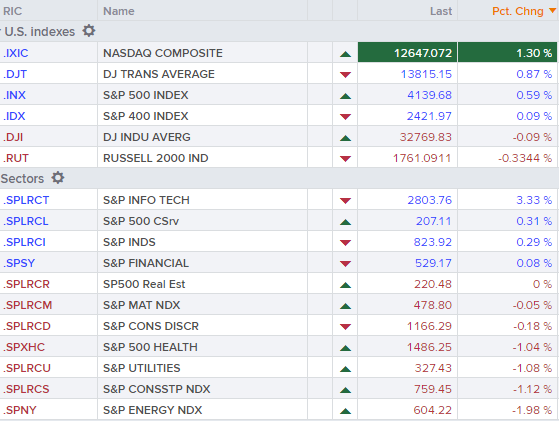Sort by the RIC column header
Viewport: 559px width, 421px height.
click(x=12, y=11)
